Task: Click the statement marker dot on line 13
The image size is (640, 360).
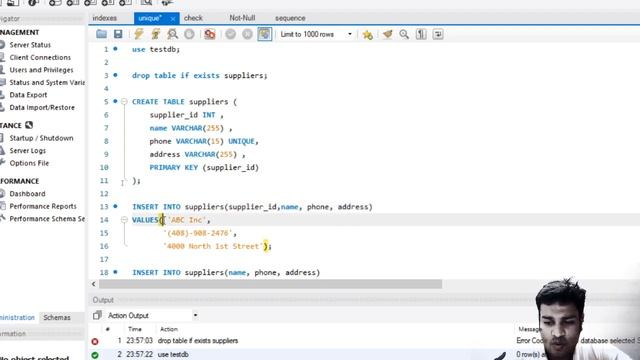Action: pos(116,206)
